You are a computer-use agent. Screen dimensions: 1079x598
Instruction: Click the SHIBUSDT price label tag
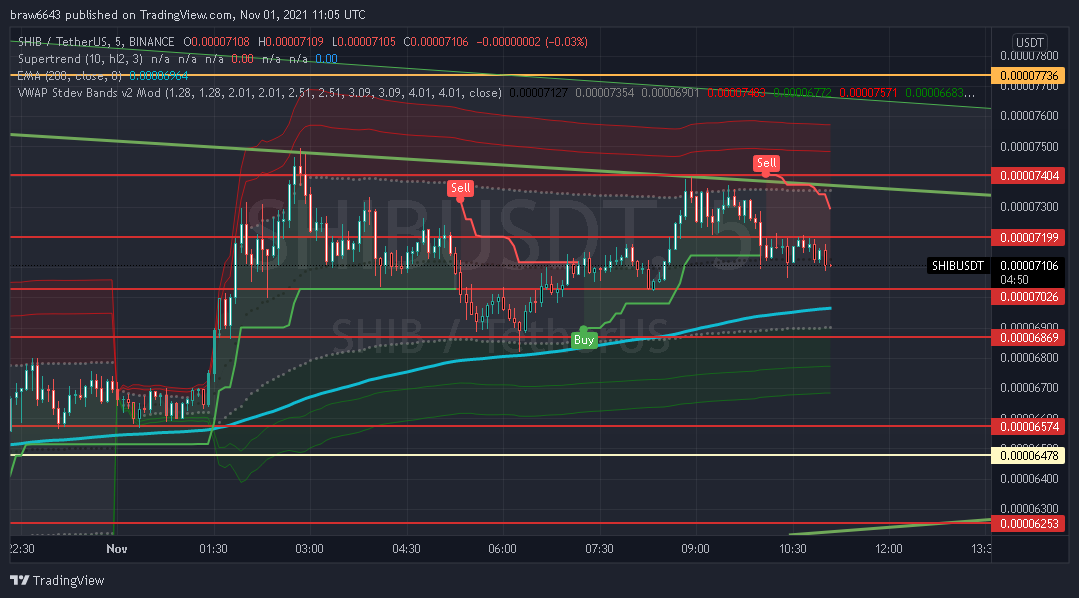click(x=957, y=266)
